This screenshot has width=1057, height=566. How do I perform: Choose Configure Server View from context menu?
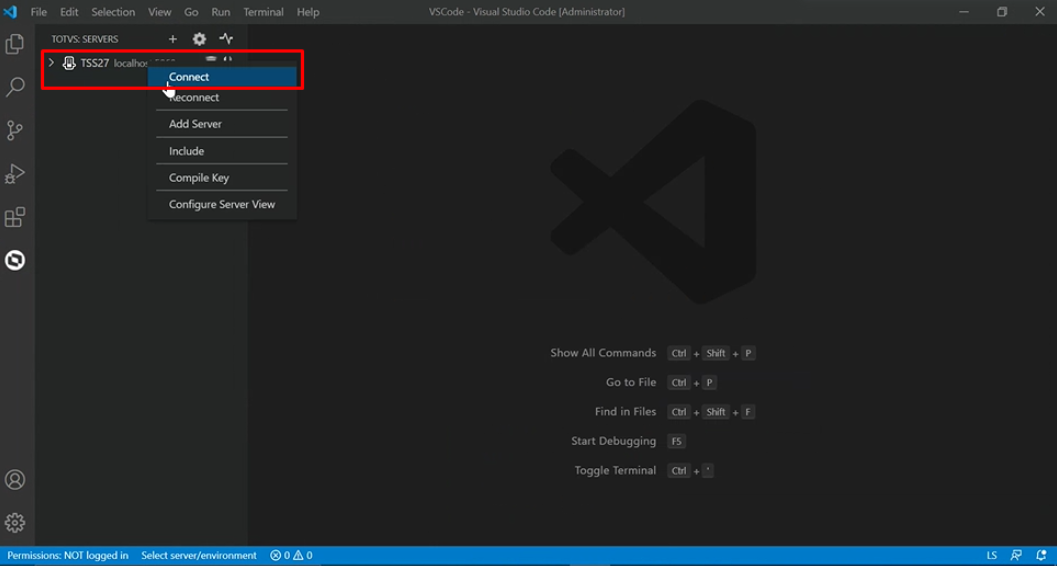point(222,204)
